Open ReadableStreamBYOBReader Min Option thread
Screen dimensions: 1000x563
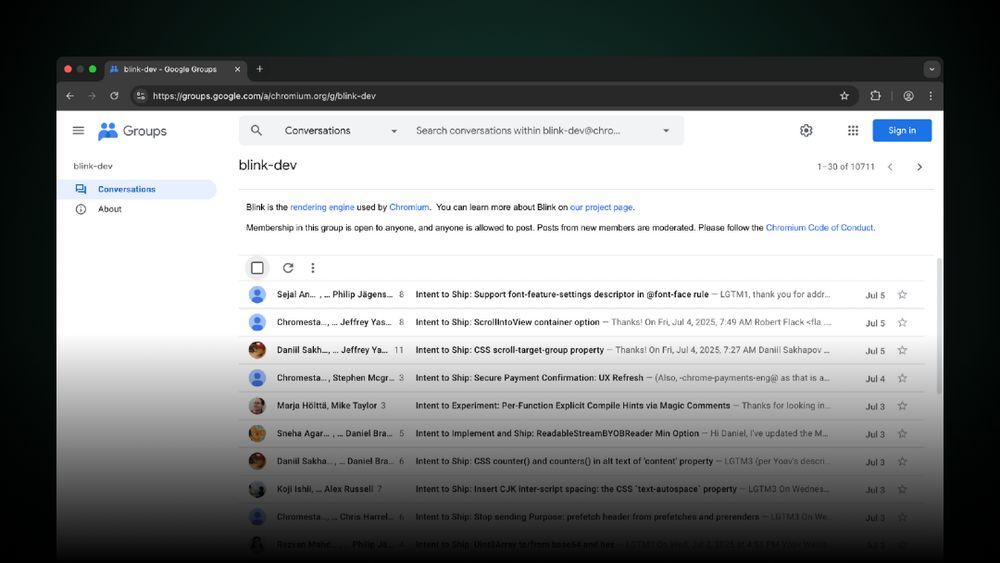click(557, 434)
